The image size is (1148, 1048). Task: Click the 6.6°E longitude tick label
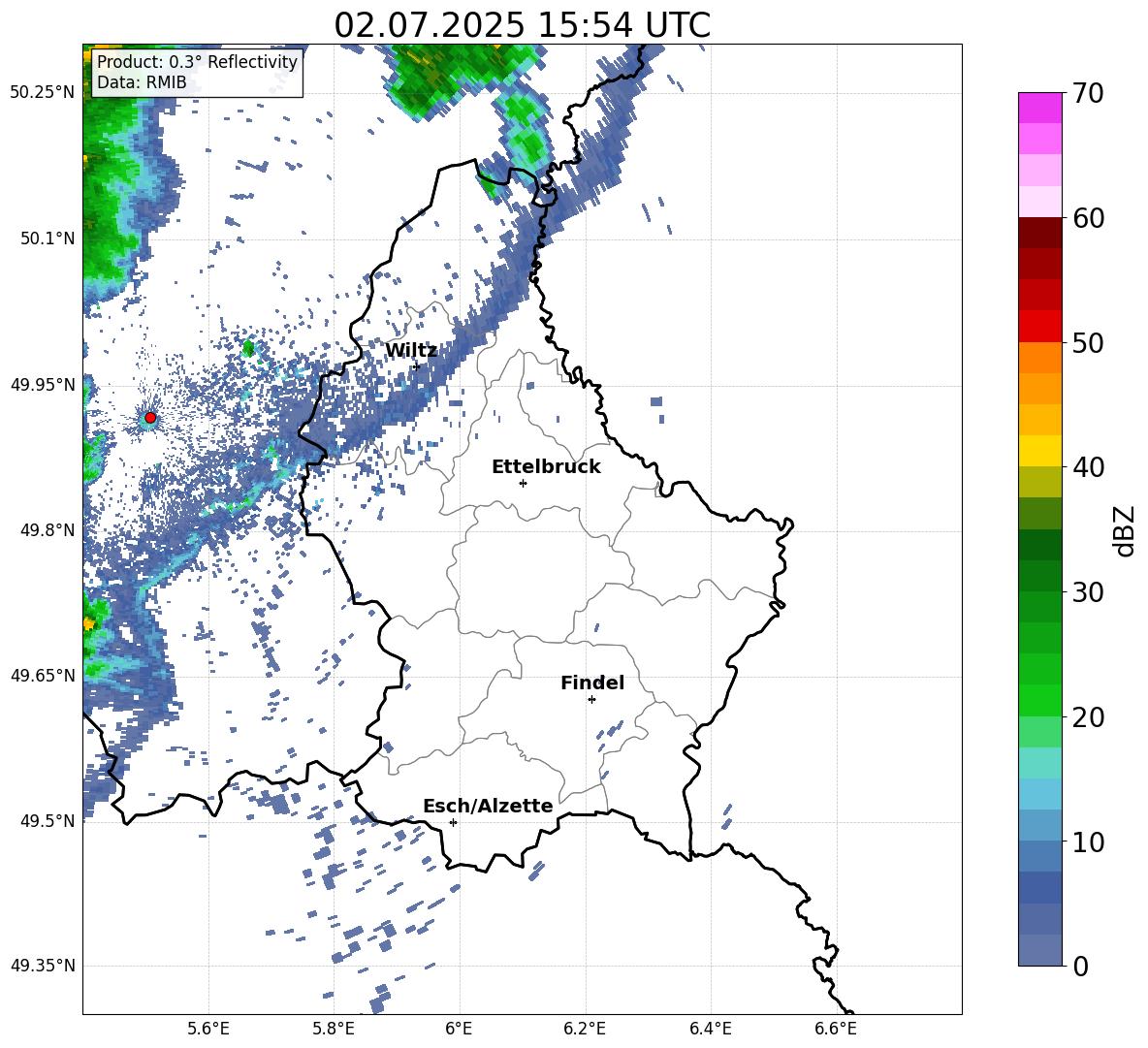click(x=836, y=1029)
